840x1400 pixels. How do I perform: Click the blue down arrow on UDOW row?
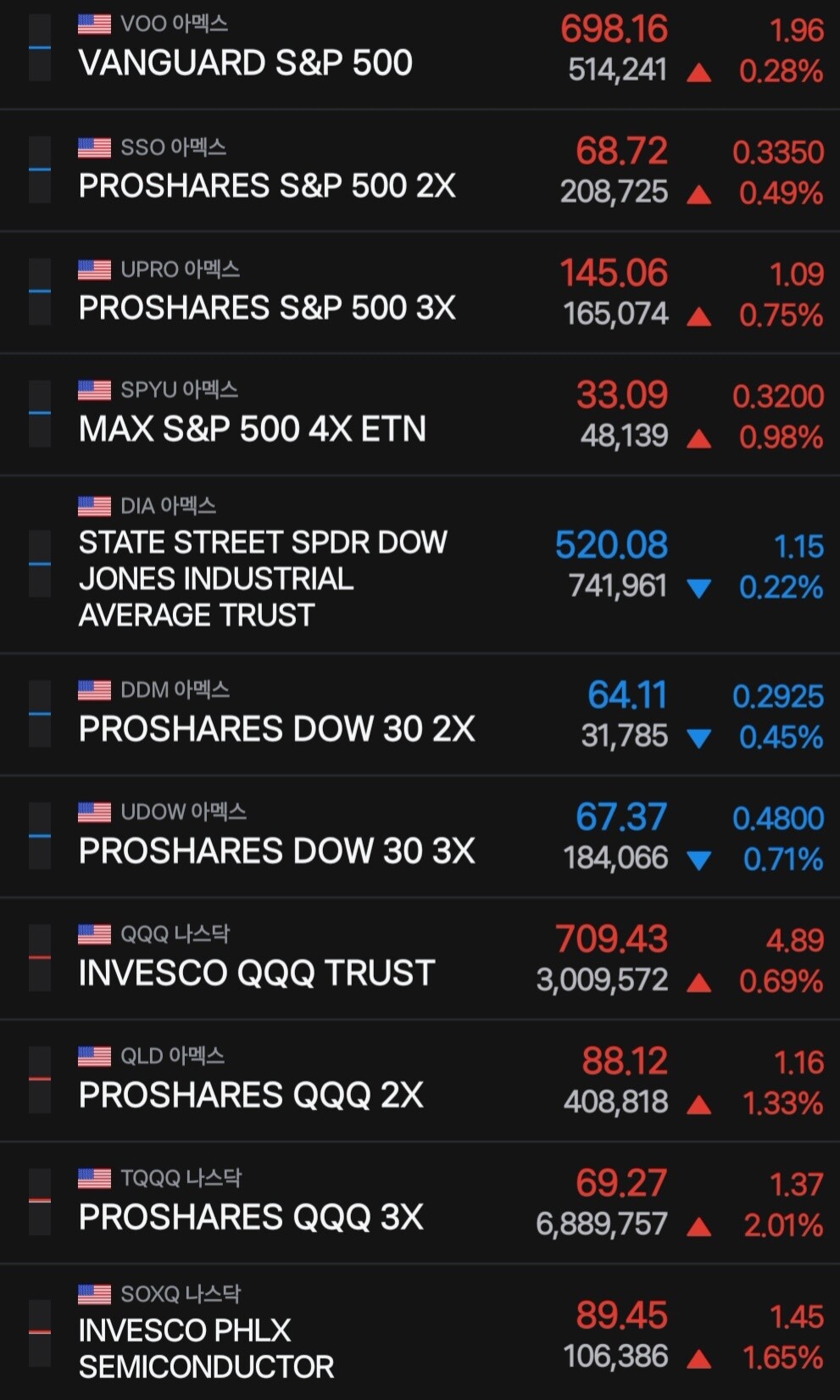(x=698, y=861)
